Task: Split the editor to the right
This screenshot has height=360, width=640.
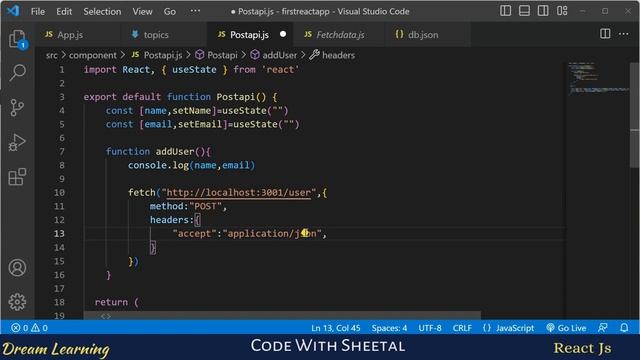Action: [605, 34]
